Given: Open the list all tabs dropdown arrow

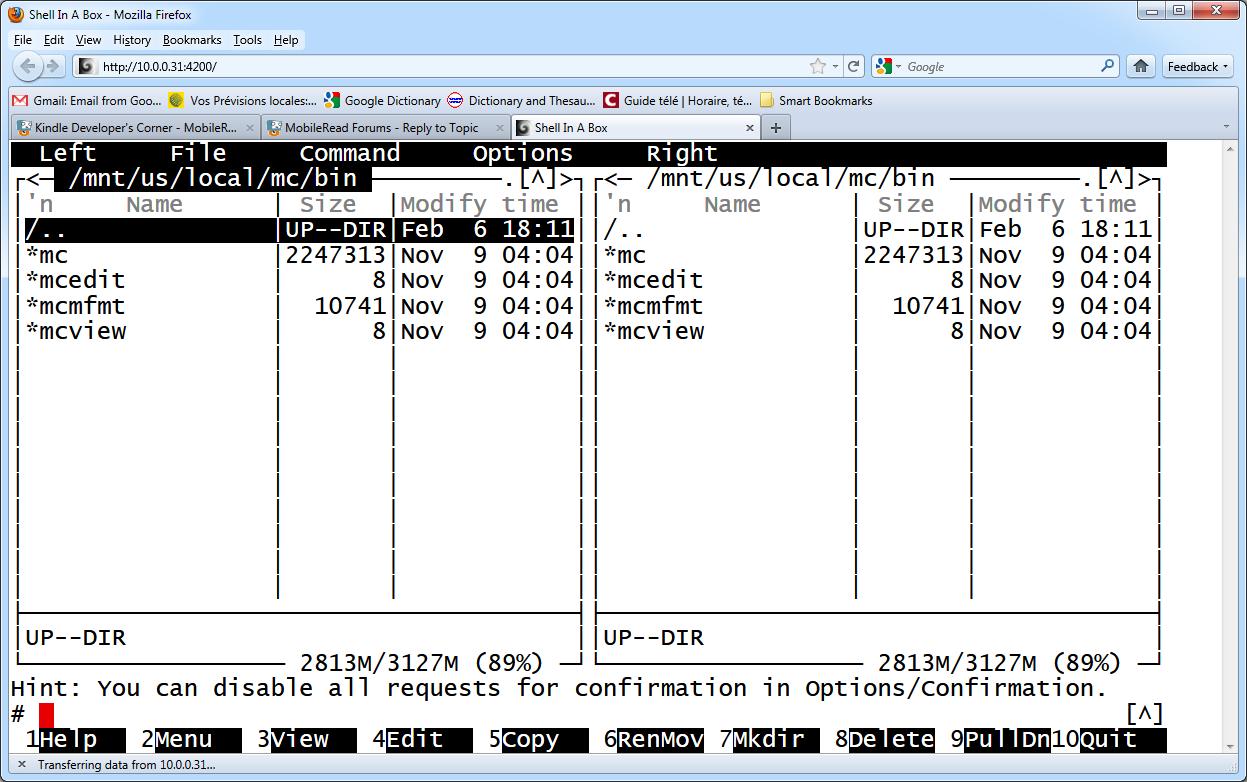Looking at the screenshot, I should 1226,128.
